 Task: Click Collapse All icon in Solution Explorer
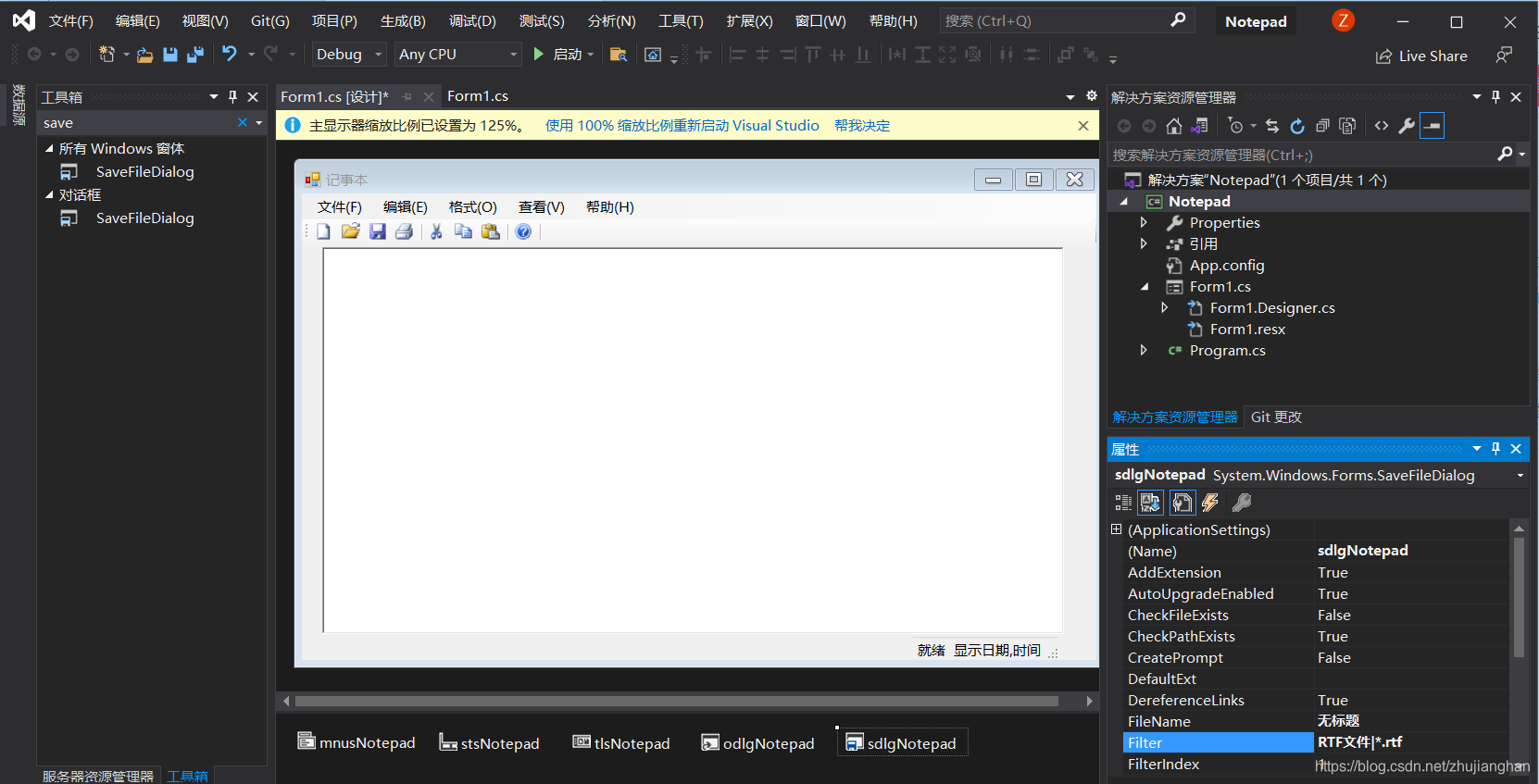click(1322, 126)
